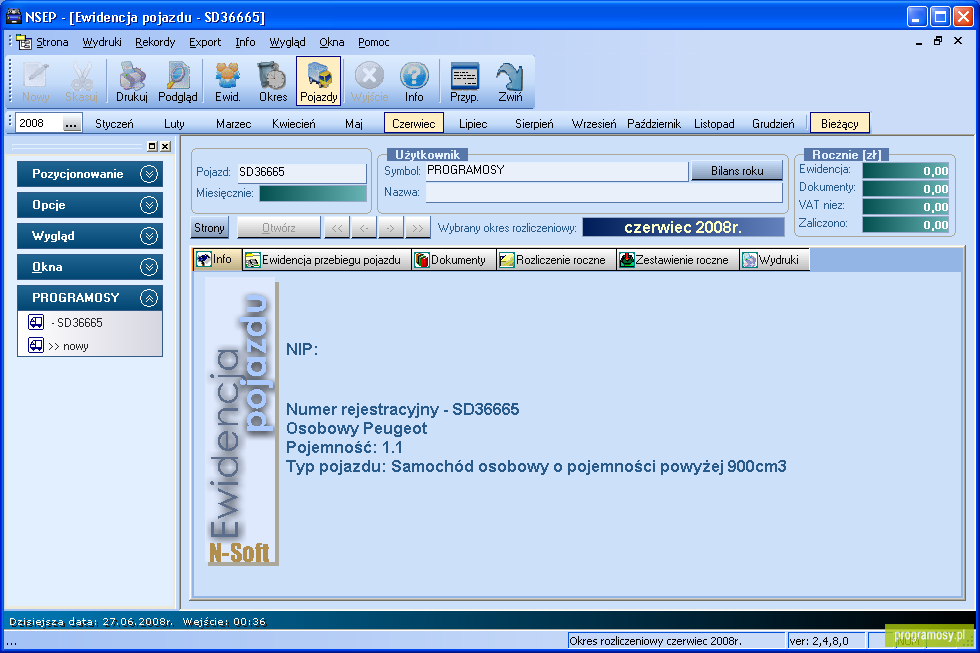This screenshot has height=653, width=980.
Task: Close the left side panel
Action: 165,146
